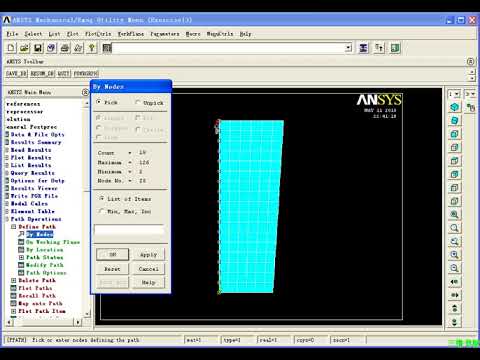Select the Unpick radio button
This screenshot has width=480, height=360.
pos(138,102)
